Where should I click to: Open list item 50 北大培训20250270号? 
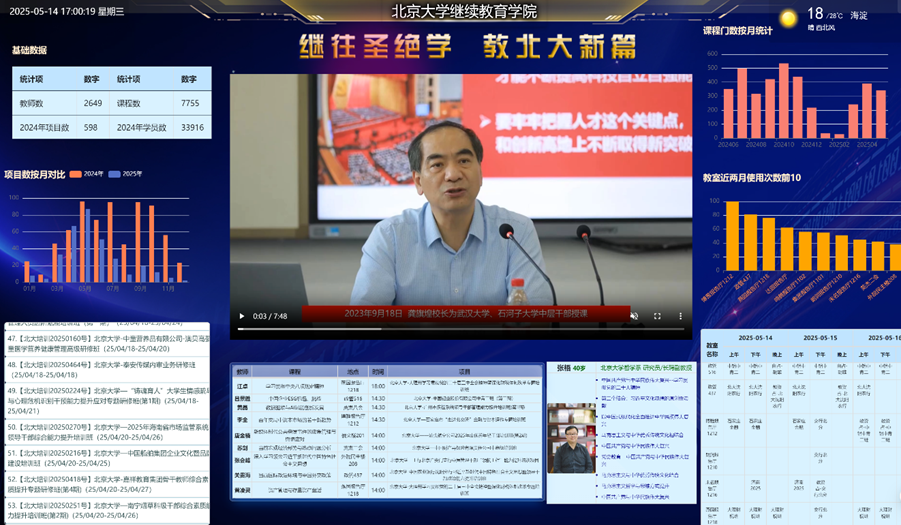pos(107,432)
